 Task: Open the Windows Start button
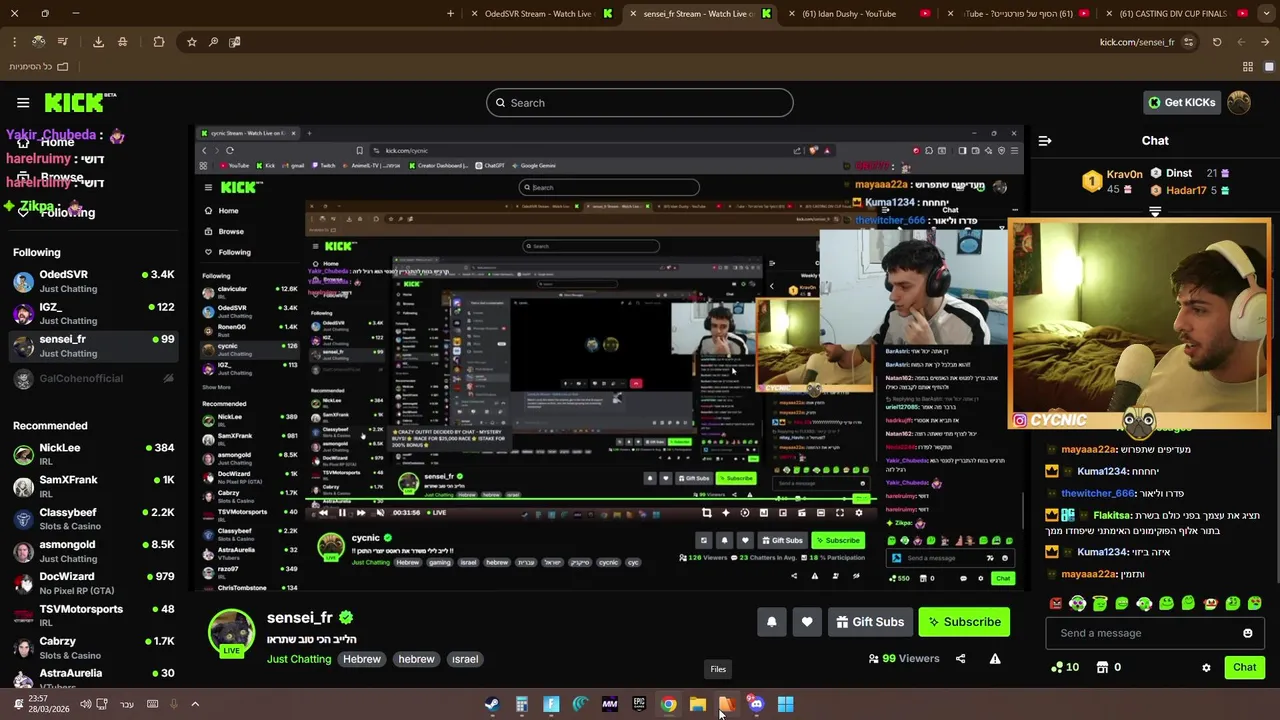pos(786,704)
